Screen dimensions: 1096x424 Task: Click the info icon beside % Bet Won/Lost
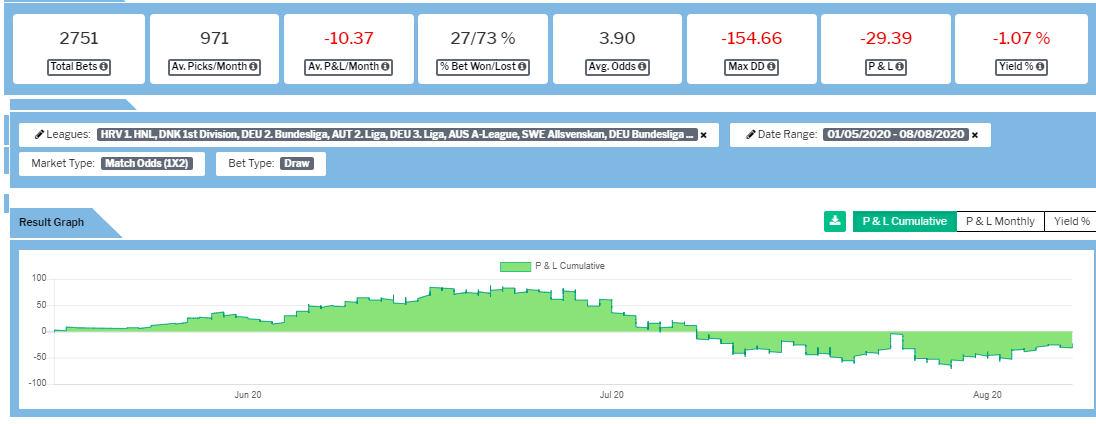click(523, 67)
